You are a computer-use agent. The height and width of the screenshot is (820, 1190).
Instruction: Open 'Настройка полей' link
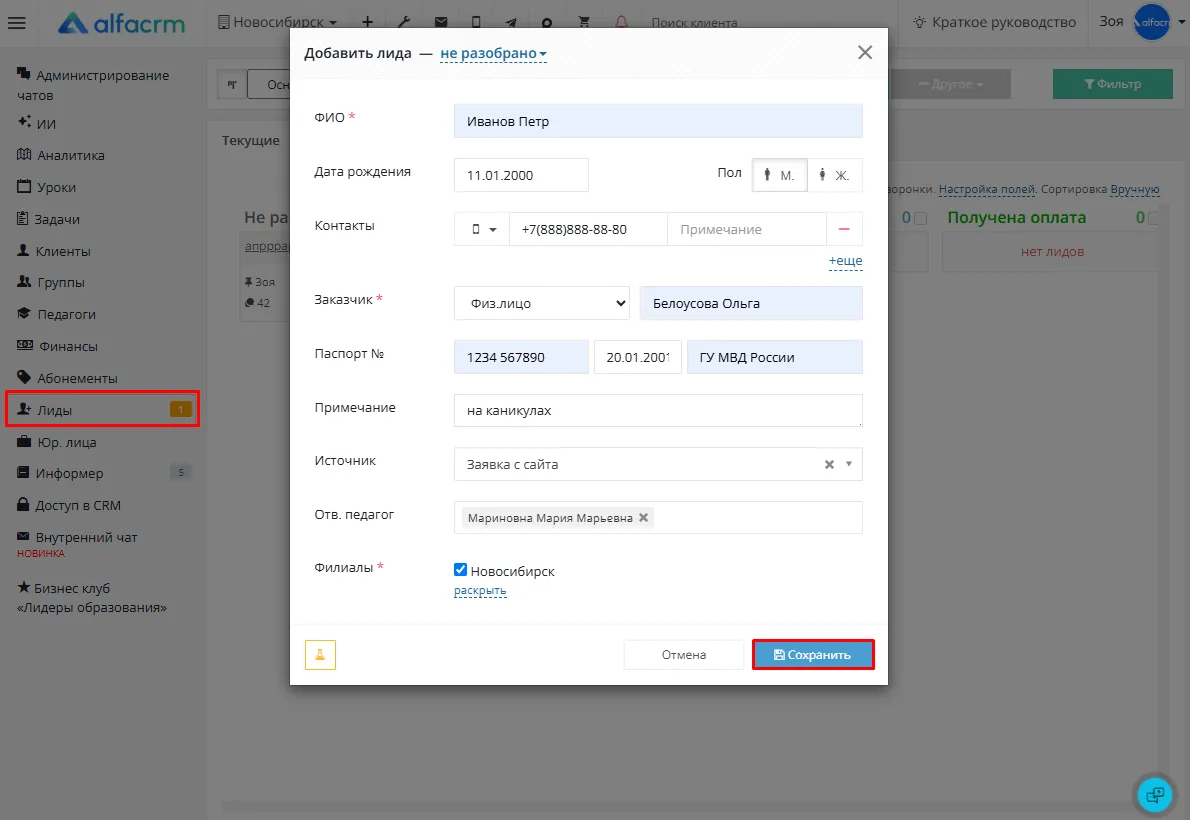point(987,189)
